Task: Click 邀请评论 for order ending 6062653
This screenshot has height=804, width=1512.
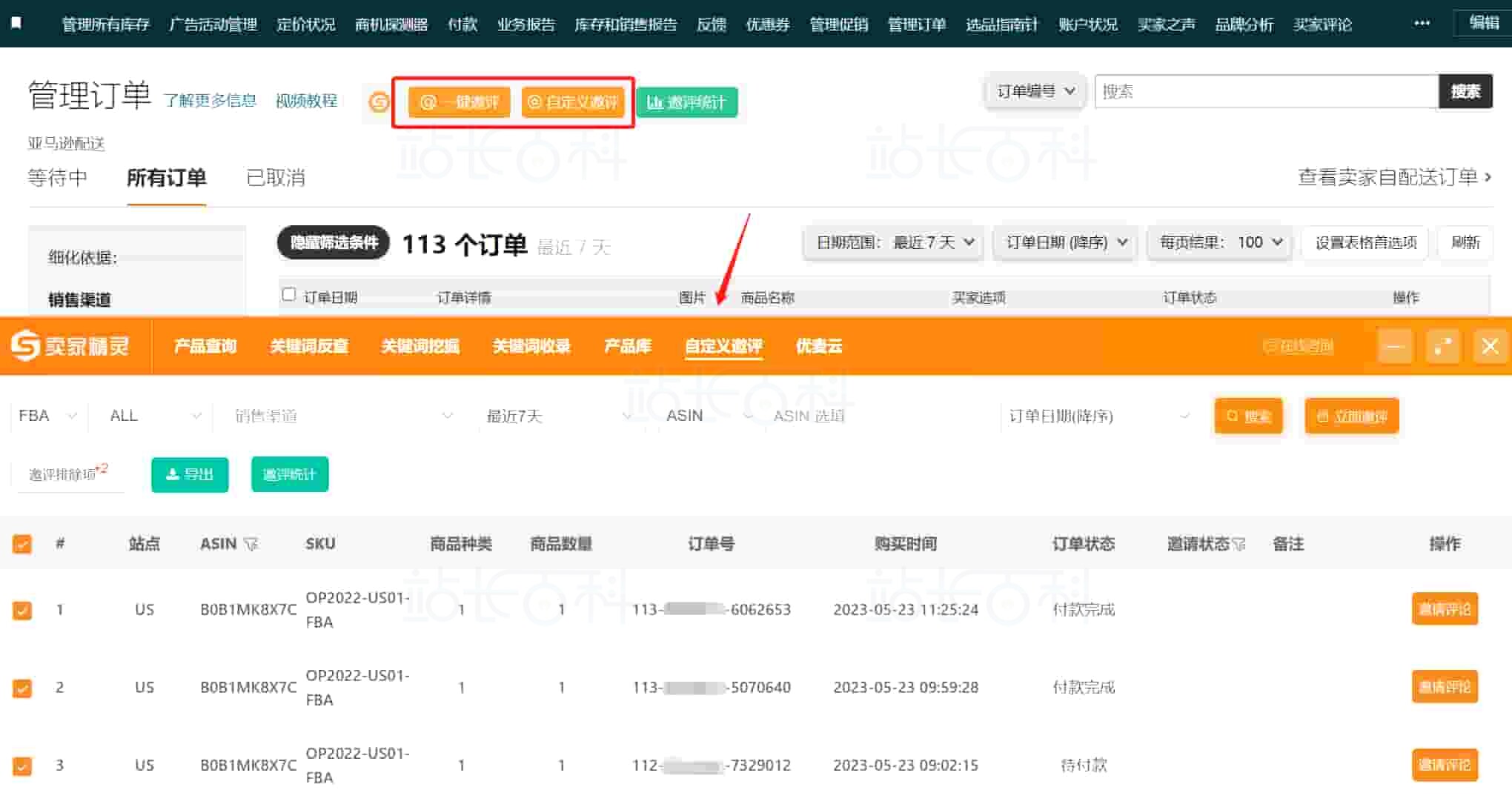Action: click(x=1445, y=609)
